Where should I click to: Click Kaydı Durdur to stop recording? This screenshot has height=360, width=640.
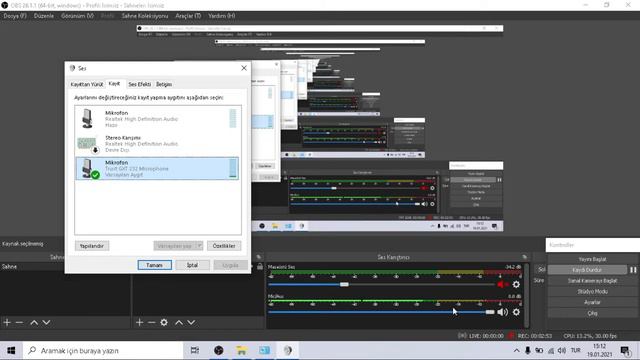pyautogui.click(x=587, y=270)
